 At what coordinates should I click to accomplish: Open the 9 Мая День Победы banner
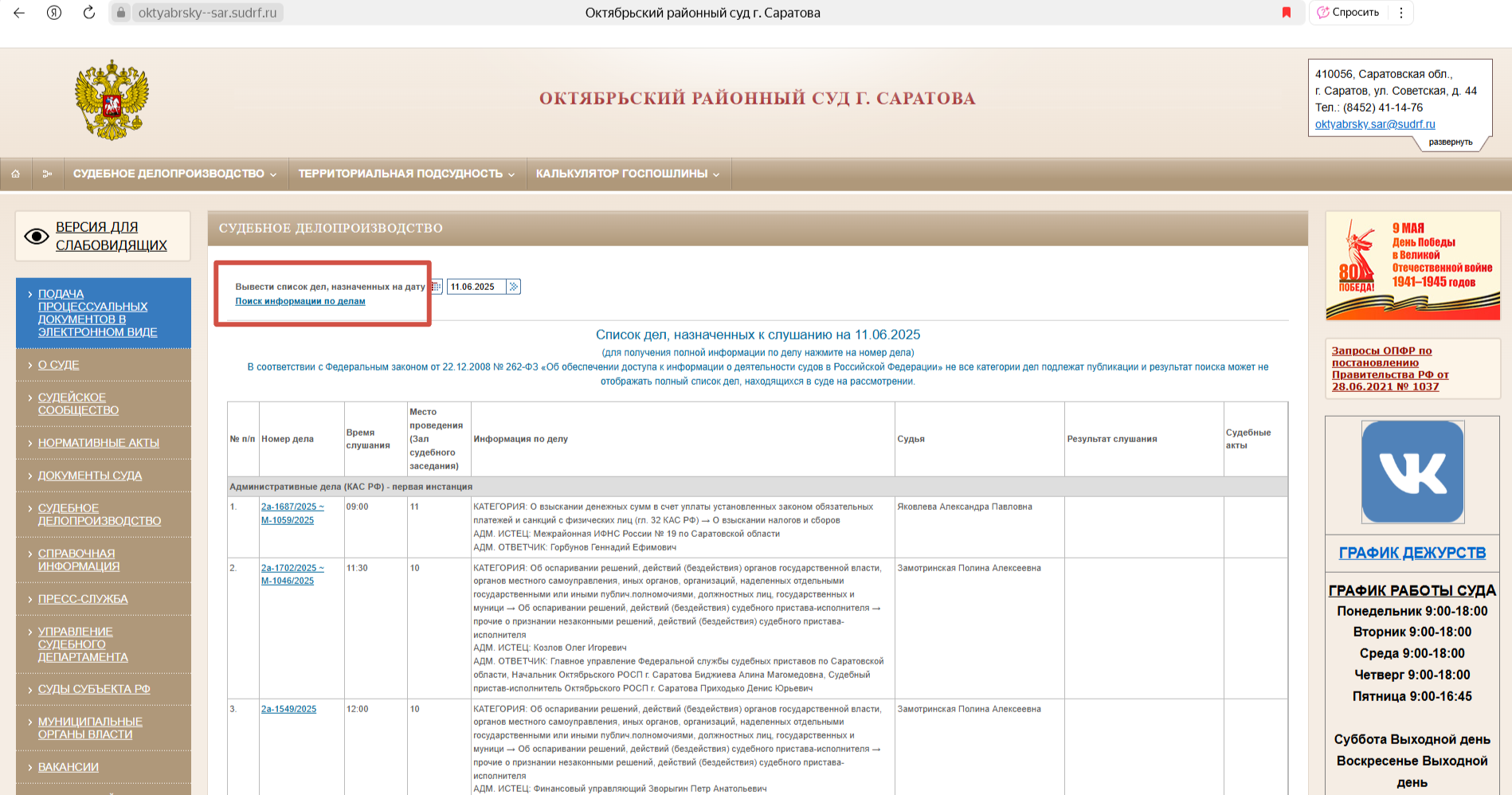tap(1412, 266)
